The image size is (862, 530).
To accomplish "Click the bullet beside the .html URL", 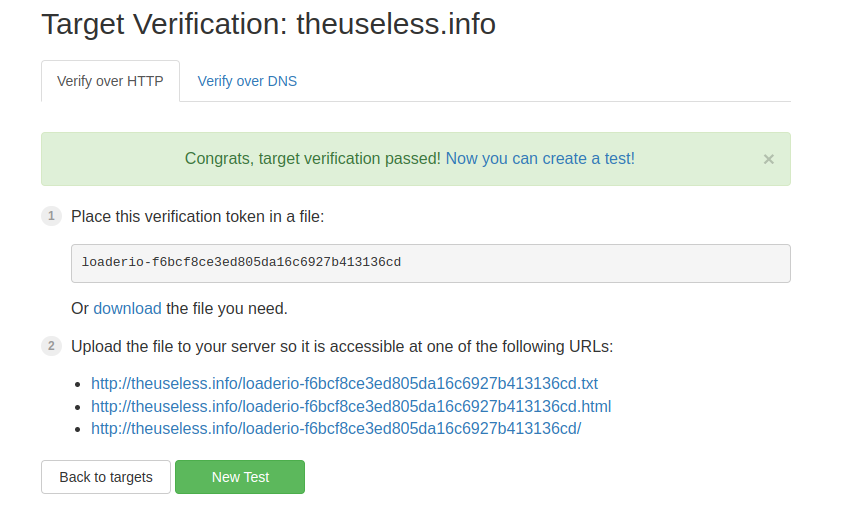I will pyautogui.click(x=79, y=407).
